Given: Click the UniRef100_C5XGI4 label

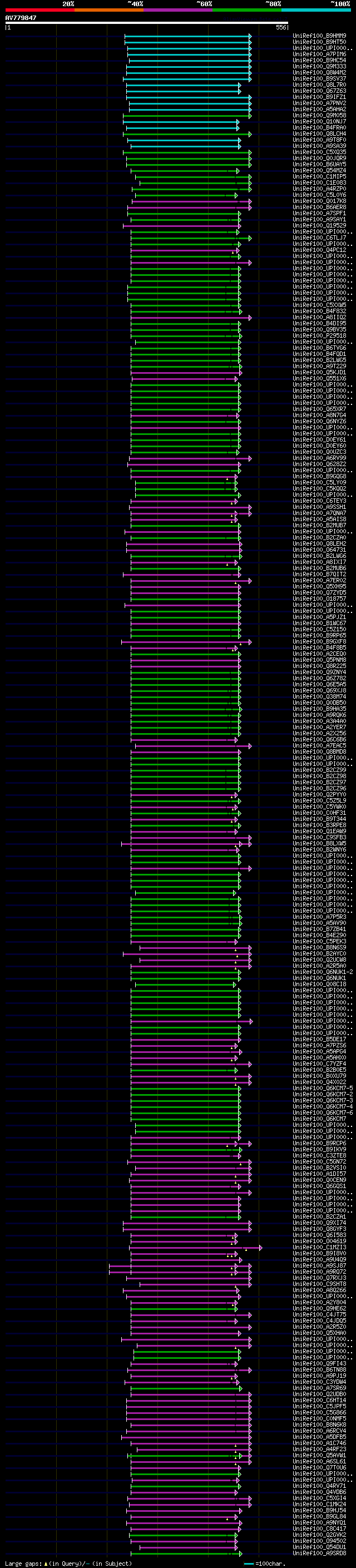Looking at the screenshot, I should click(x=319, y=1498).
